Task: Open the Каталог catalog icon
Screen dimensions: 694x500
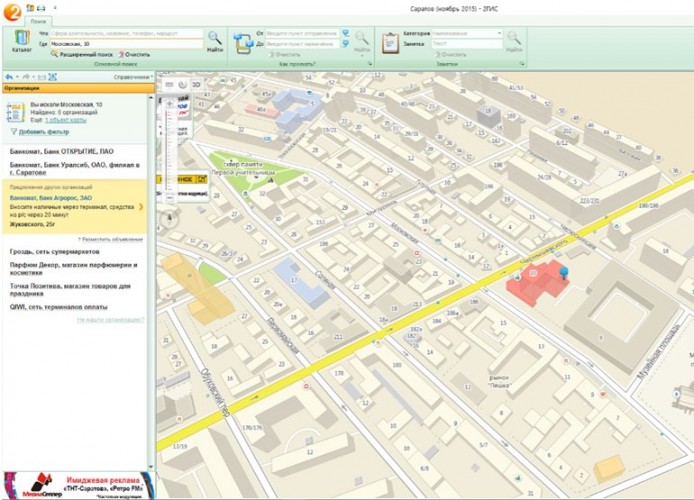Action: click(21, 39)
